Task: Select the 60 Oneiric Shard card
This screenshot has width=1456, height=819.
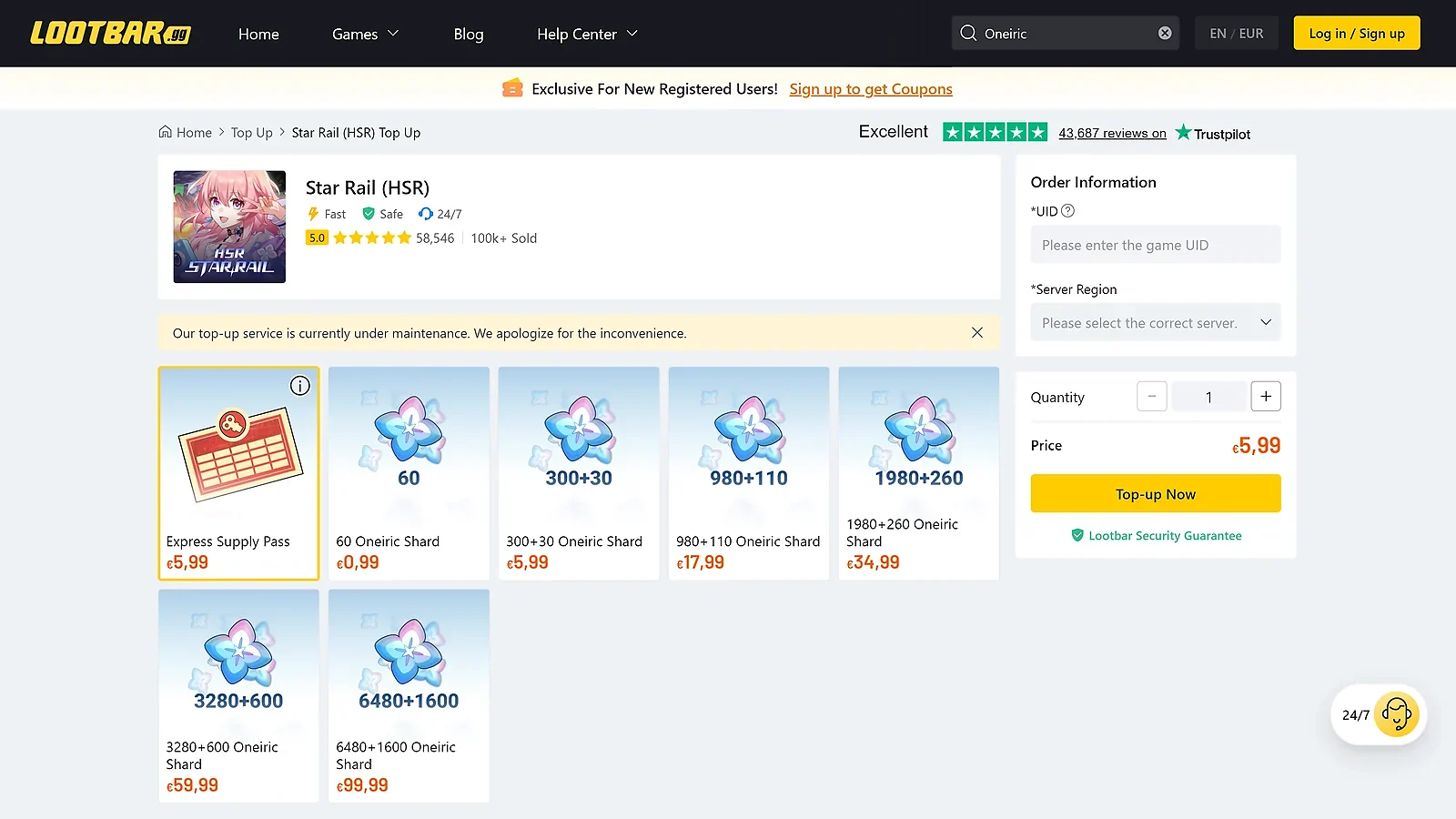Action: pos(409,473)
